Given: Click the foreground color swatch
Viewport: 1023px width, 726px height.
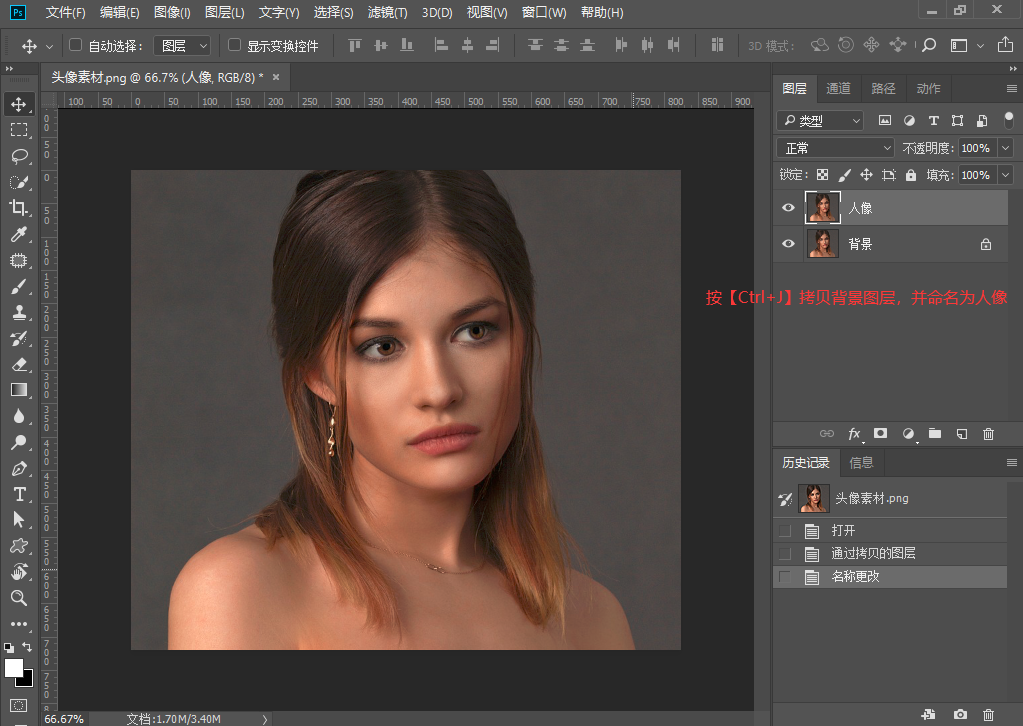Looking at the screenshot, I should click(14, 668).
